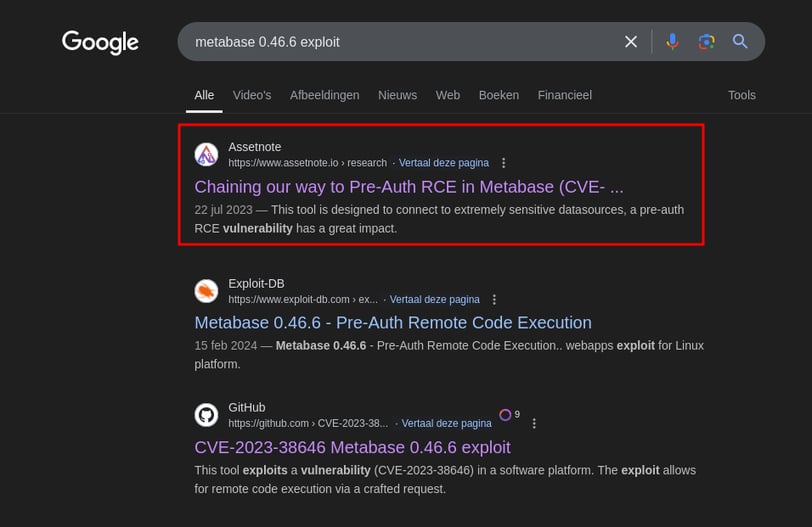Submit search with magnifying glass icon
Viewport: 812px width, 527px height.
[x=740, y=42]
